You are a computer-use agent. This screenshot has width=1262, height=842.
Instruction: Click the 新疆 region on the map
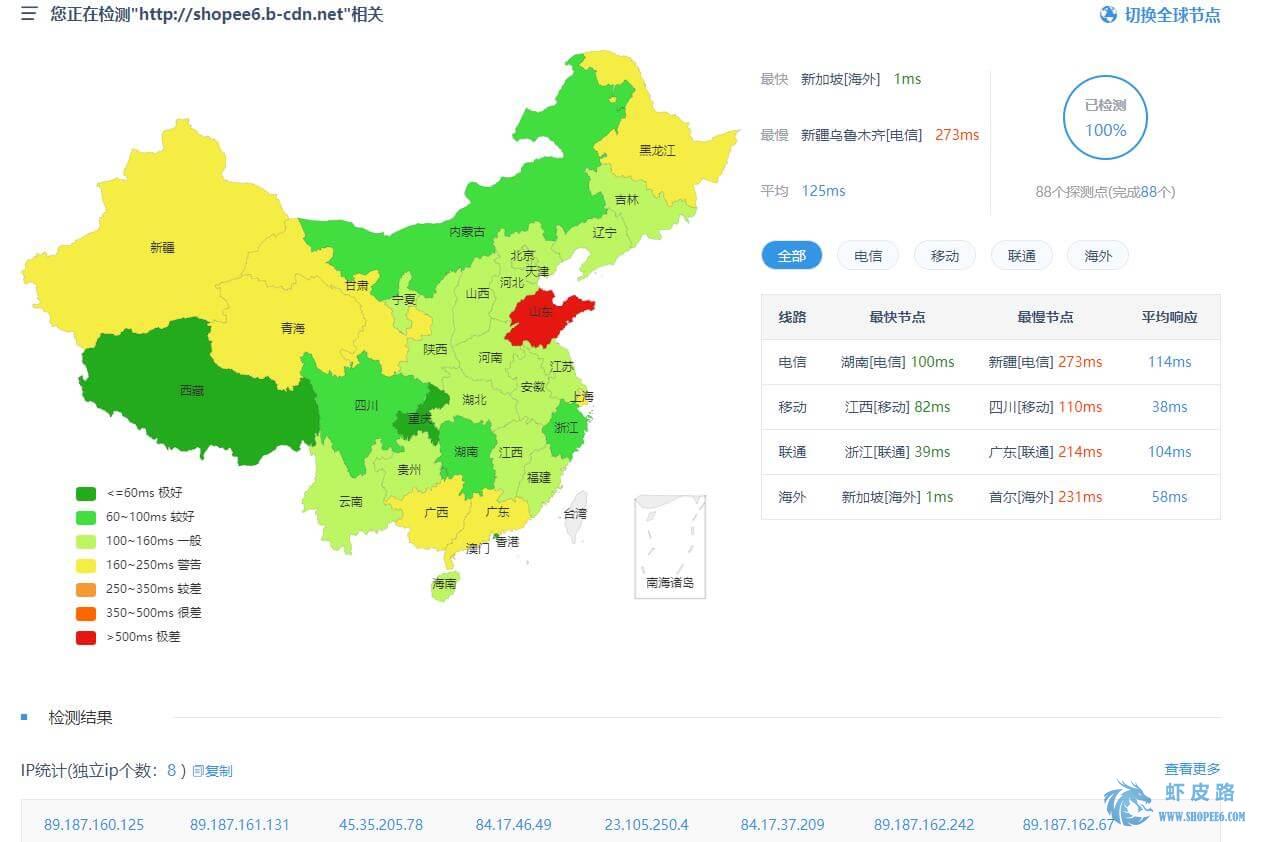pos(160,245)
